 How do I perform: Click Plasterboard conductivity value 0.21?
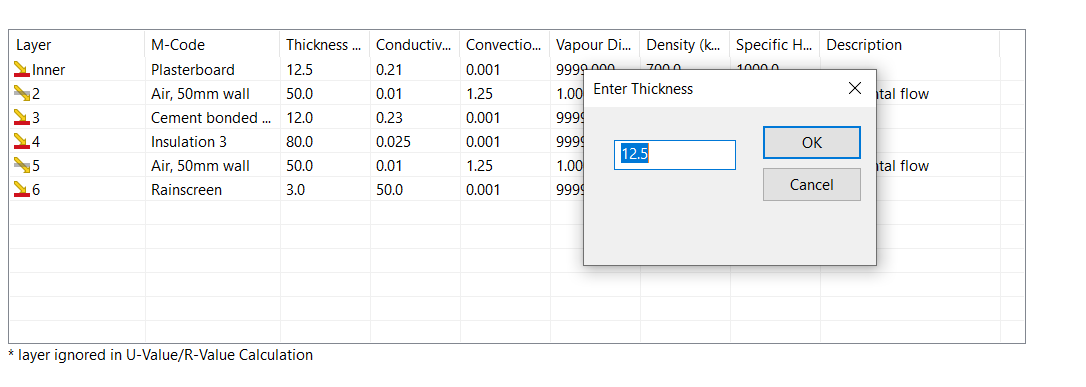click(389, 70)
